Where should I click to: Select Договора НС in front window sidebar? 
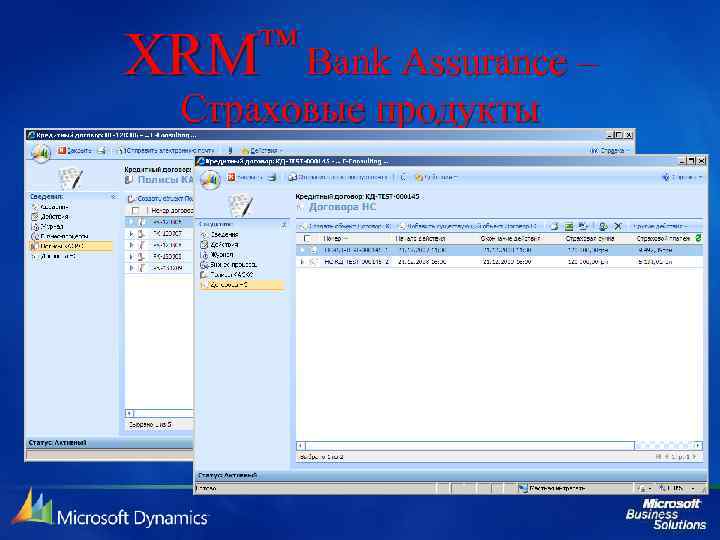pos(242,285)
